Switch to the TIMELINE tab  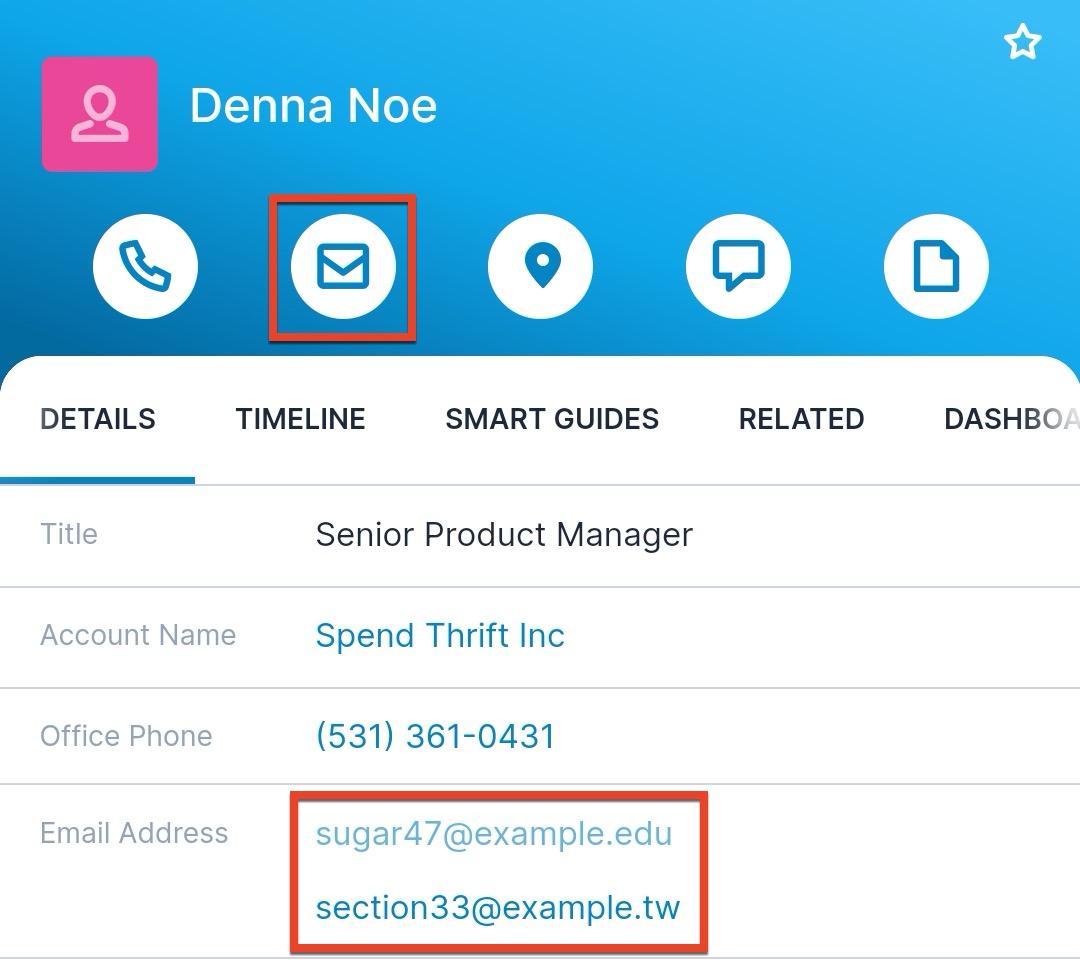(300, 419)
